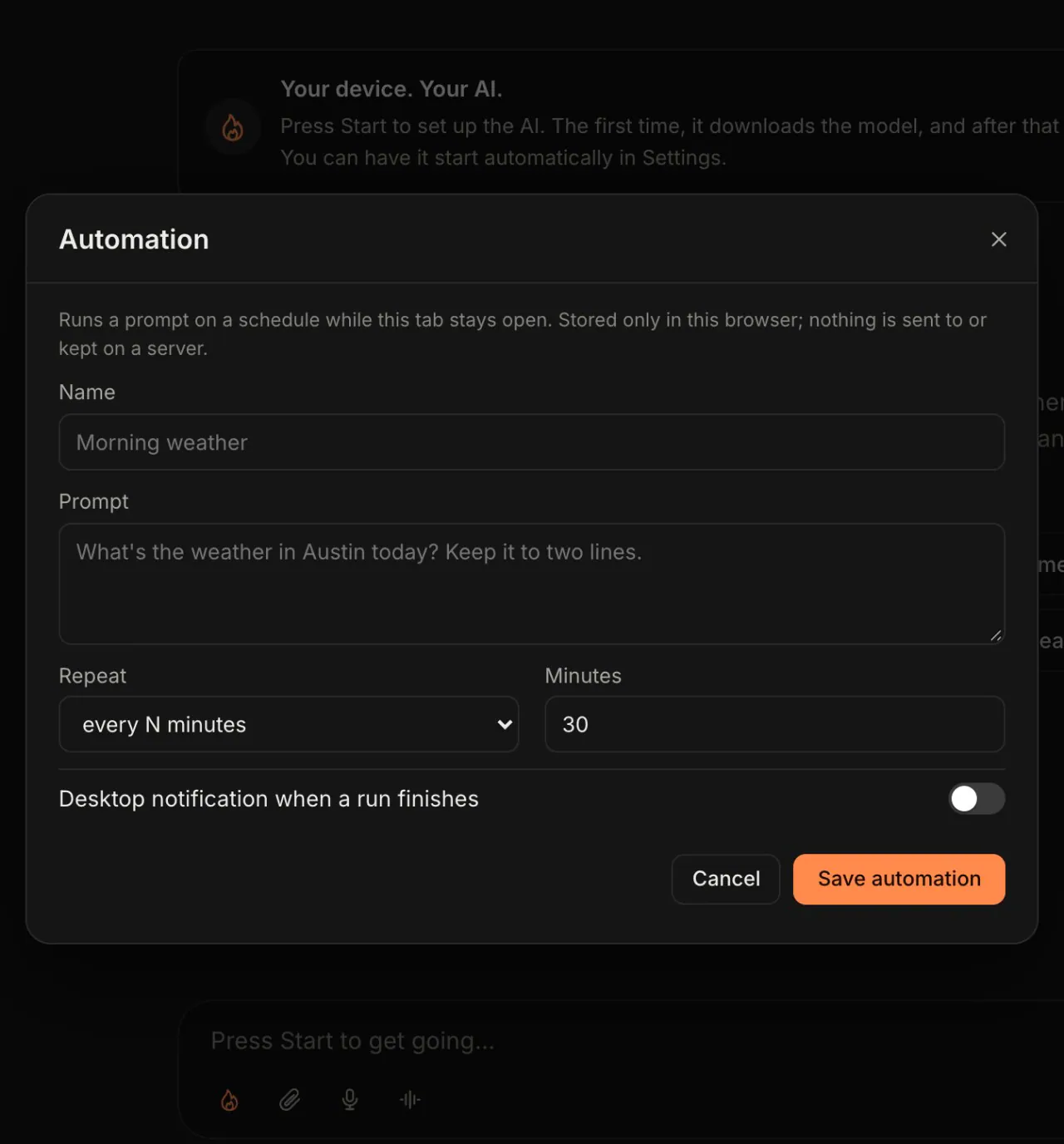Click the Runs a prompt on a schedule description
Image resolution: width=1064 pixels, height=1144 pixels.
(523, 334)
